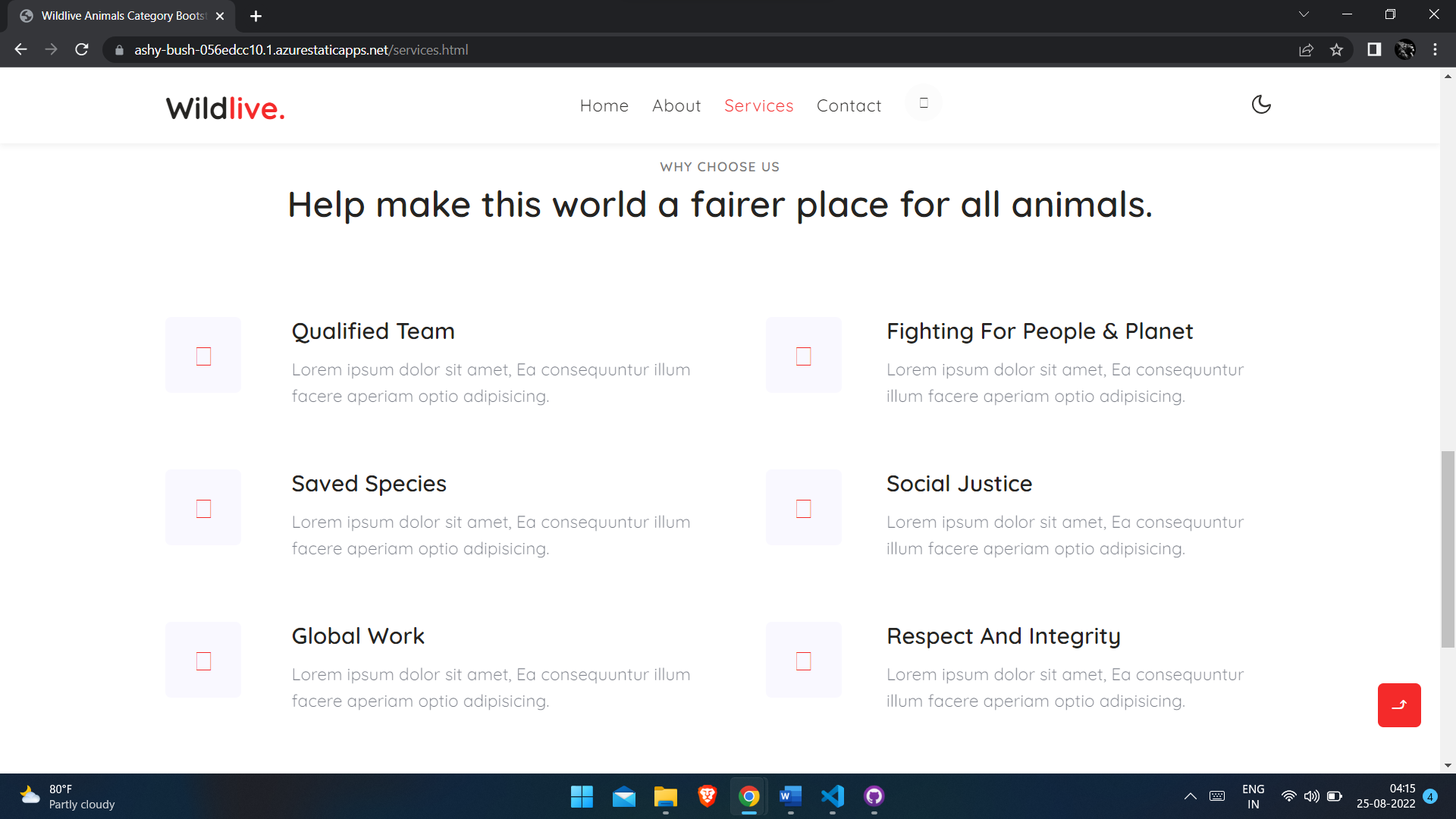
Task: Open Brave browser from taskbar
Action: tap(708, 796)
